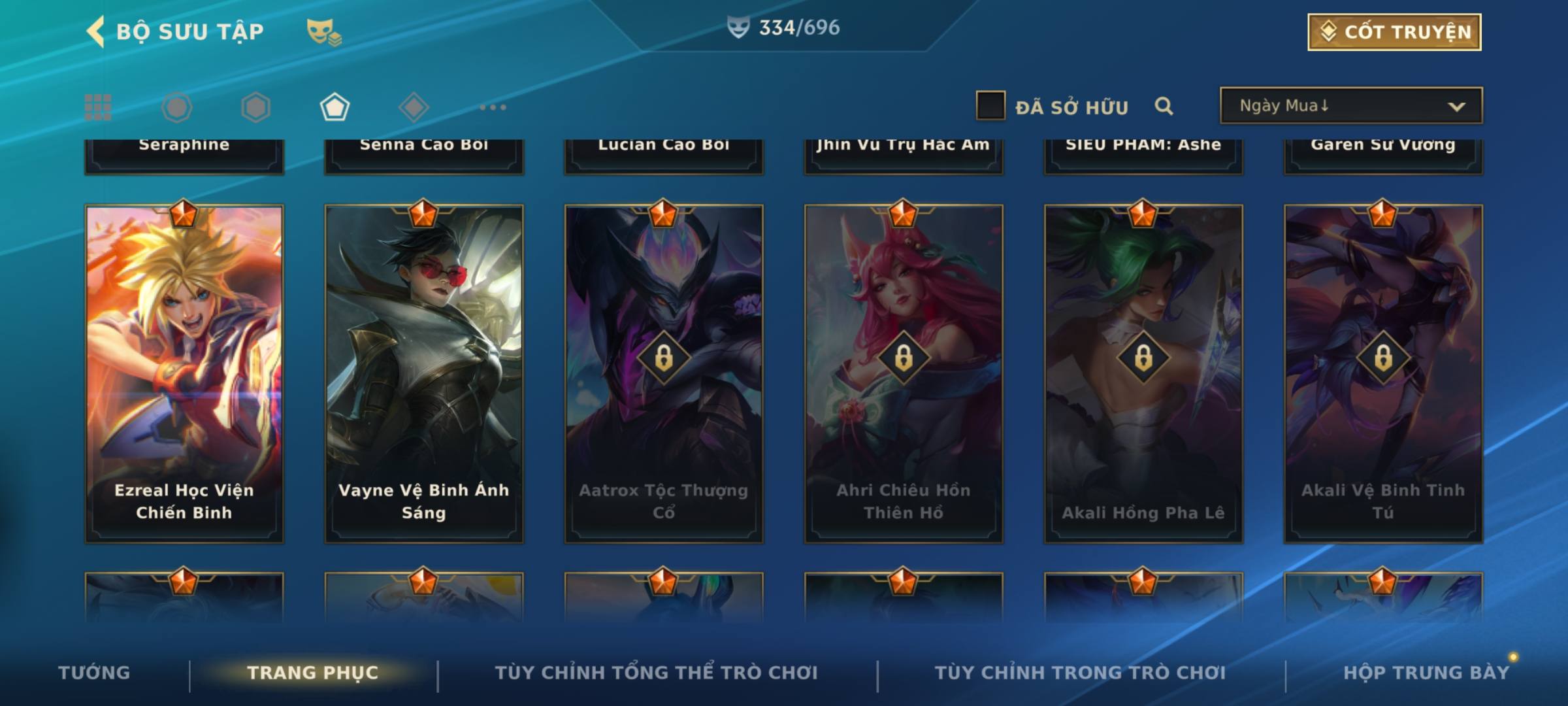Open the gold mask skin-shop icon
This screenshot has height=706, width=1568.
323,32
